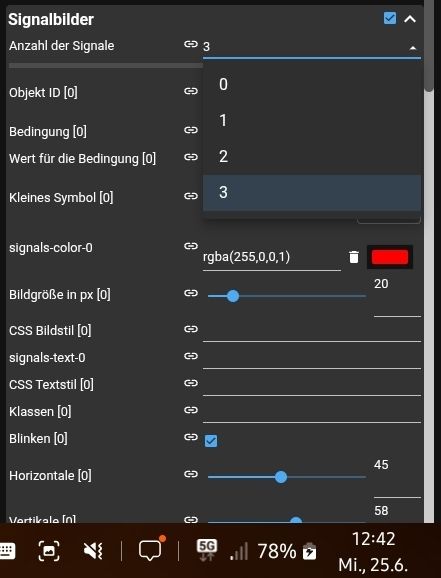Viewport: 441px width, 578px height.
Task: Choose option 2 from the dropdown list
Action: pos(312,156)
